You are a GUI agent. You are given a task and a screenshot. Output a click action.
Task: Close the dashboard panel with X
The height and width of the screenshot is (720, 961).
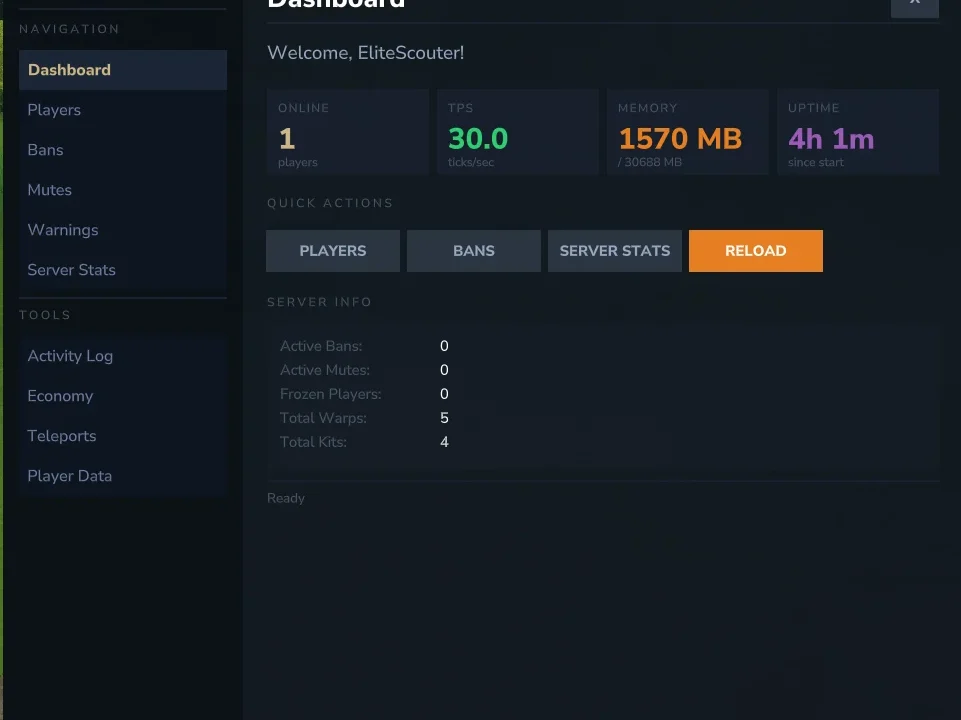coord(914,5)
